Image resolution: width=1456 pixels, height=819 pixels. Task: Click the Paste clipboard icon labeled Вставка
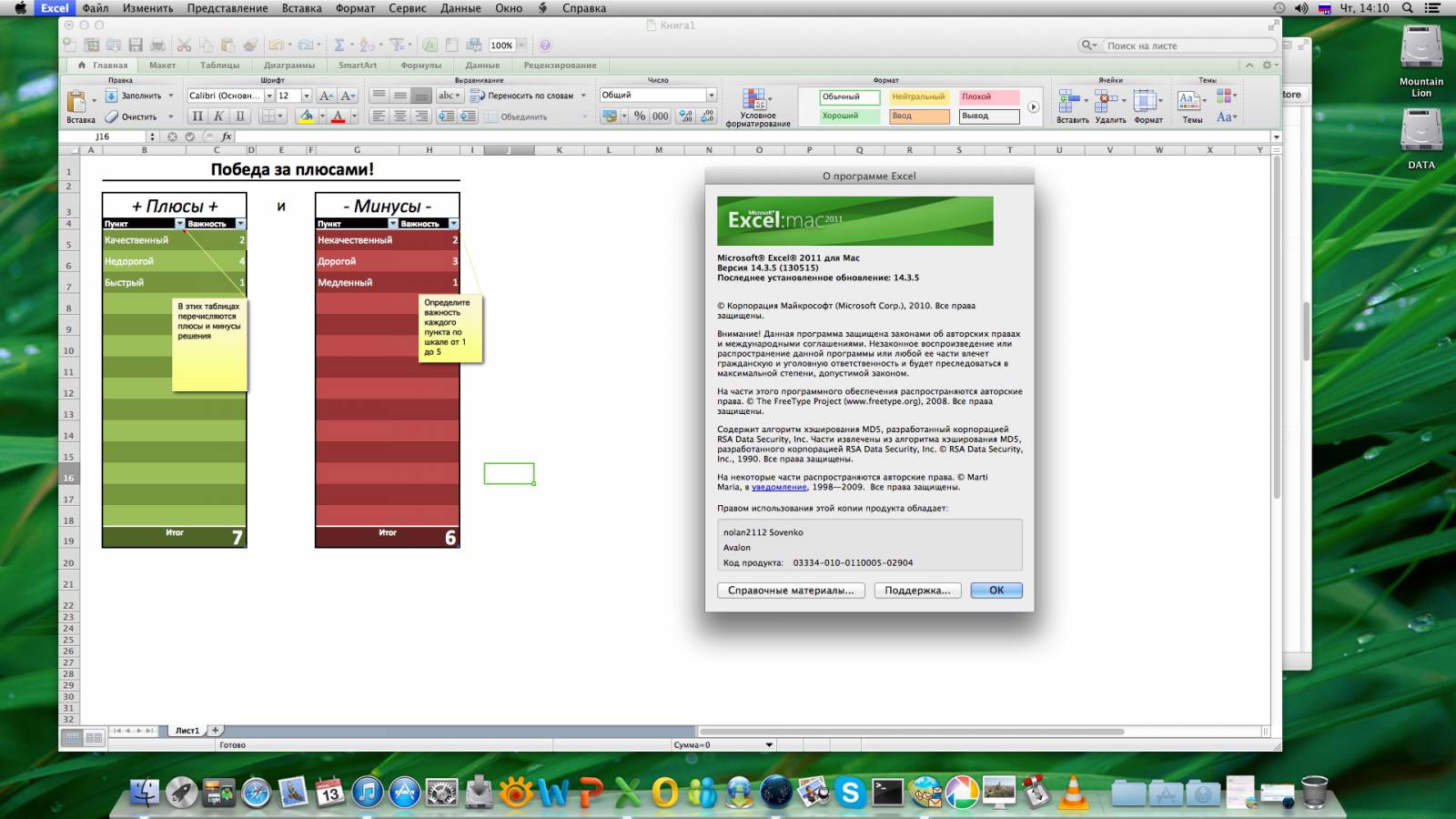tap(78, 102)
